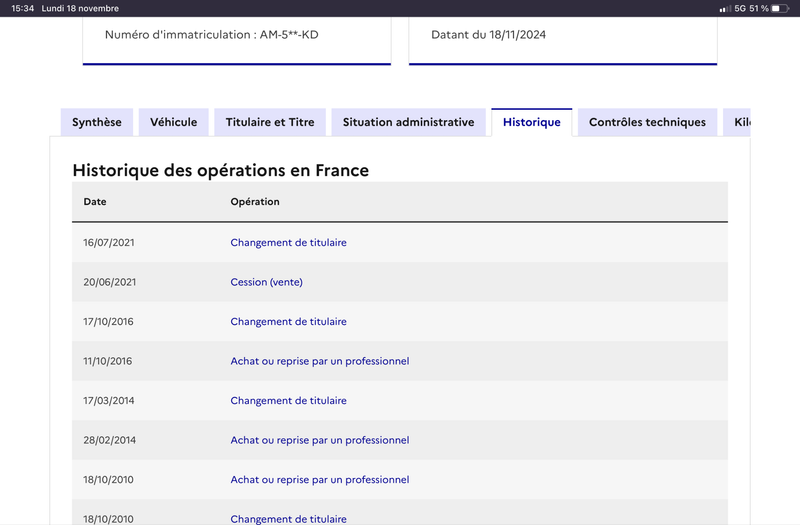Screen dimensions: 800x525
Task: Click the Historique des opérations en France heading
Action: point(220,170)
